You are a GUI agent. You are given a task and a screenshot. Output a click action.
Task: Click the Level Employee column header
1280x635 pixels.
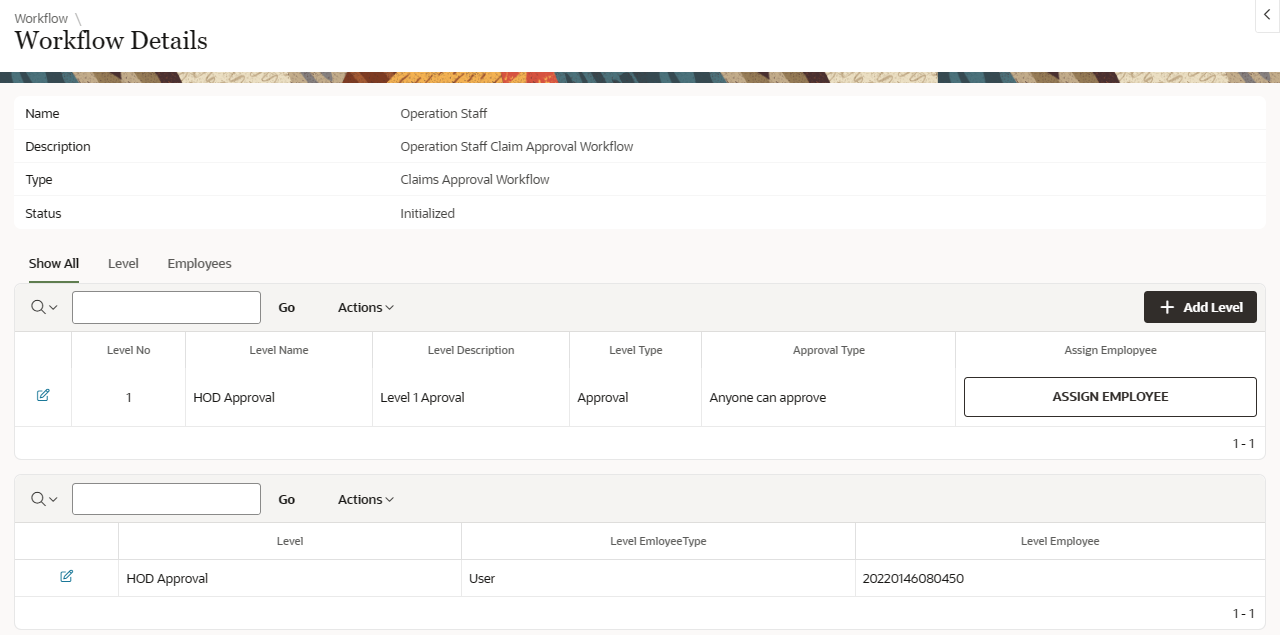(x=1059, y=541)
